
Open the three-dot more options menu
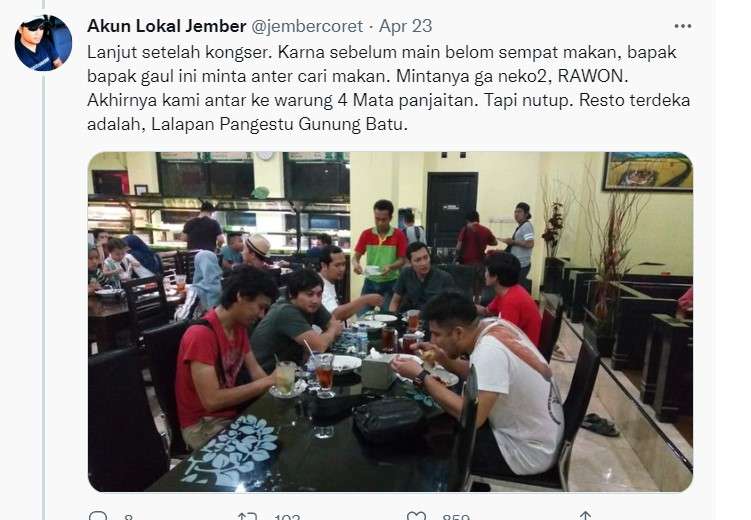pyautogui.click(x=683, y=26)
